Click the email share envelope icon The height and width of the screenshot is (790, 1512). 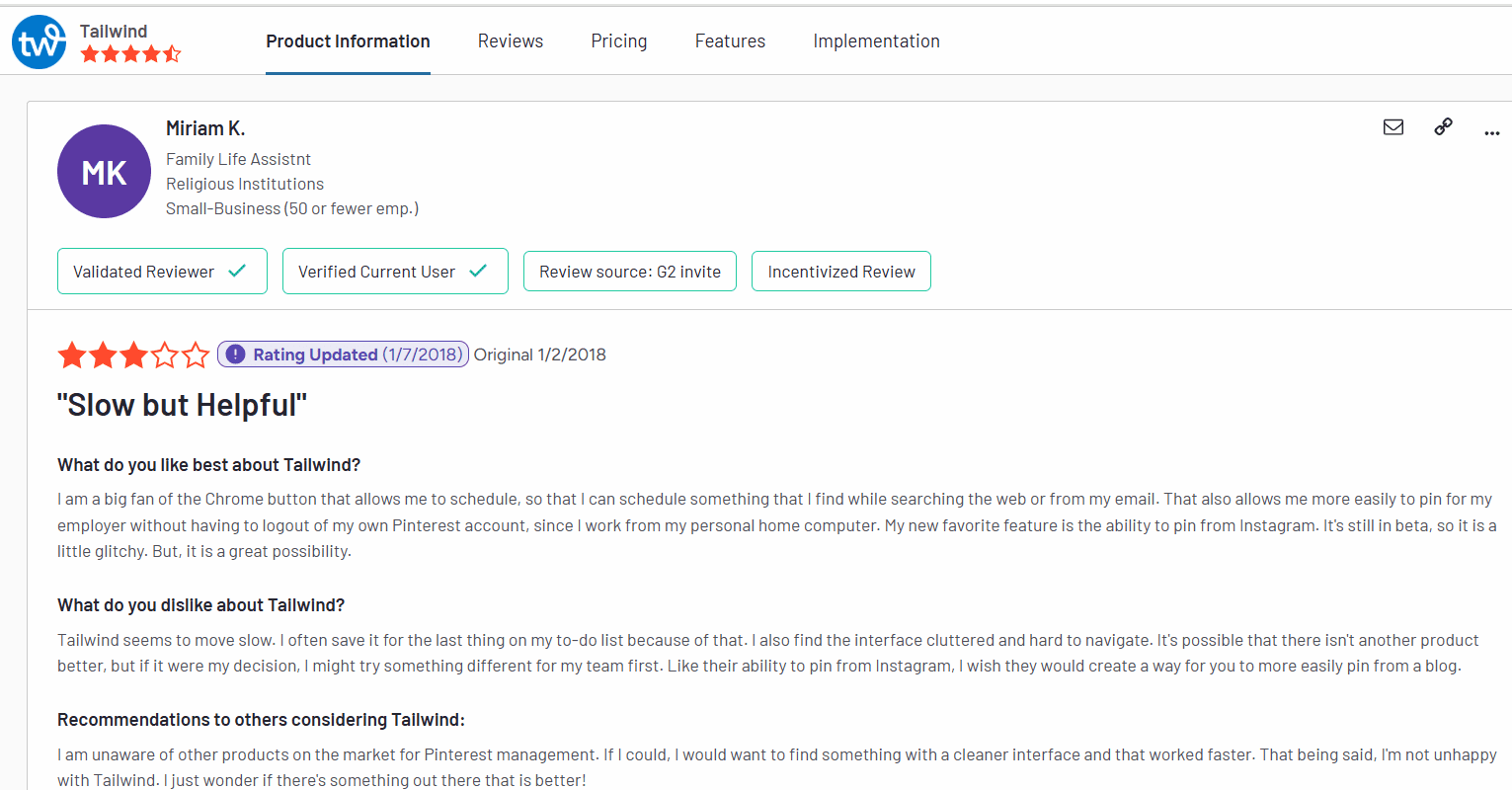[1393, 127]
